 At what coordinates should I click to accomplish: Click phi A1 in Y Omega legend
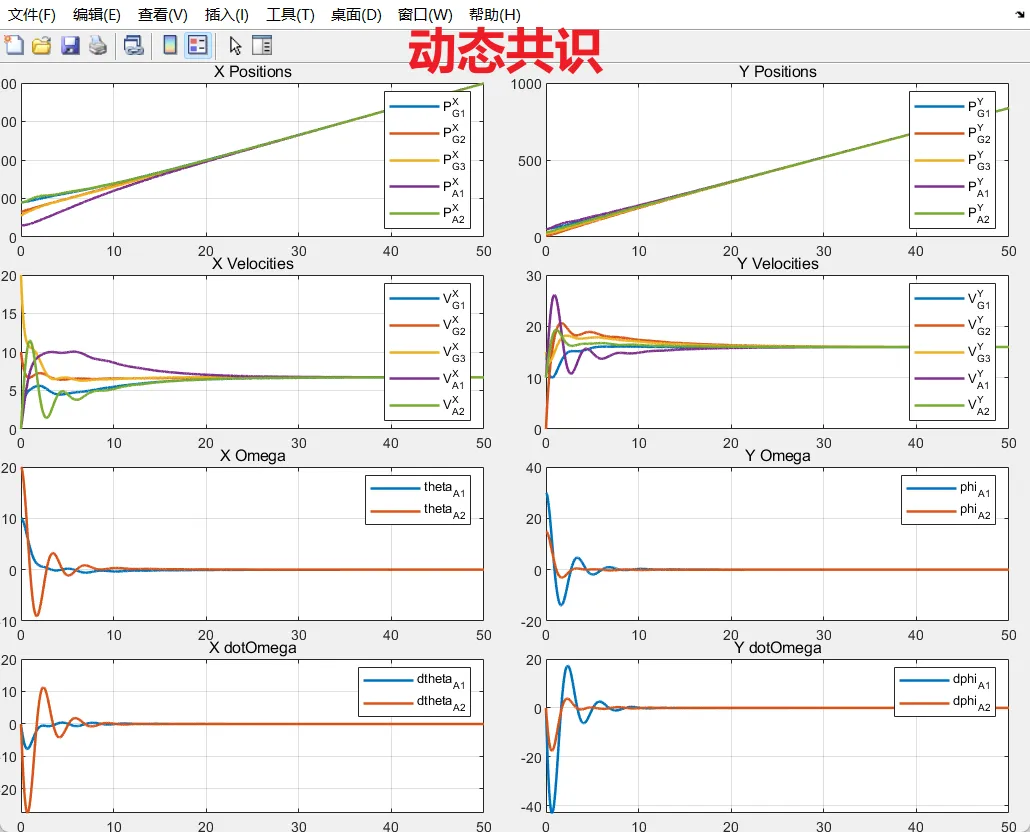click(x=949, y=488)
